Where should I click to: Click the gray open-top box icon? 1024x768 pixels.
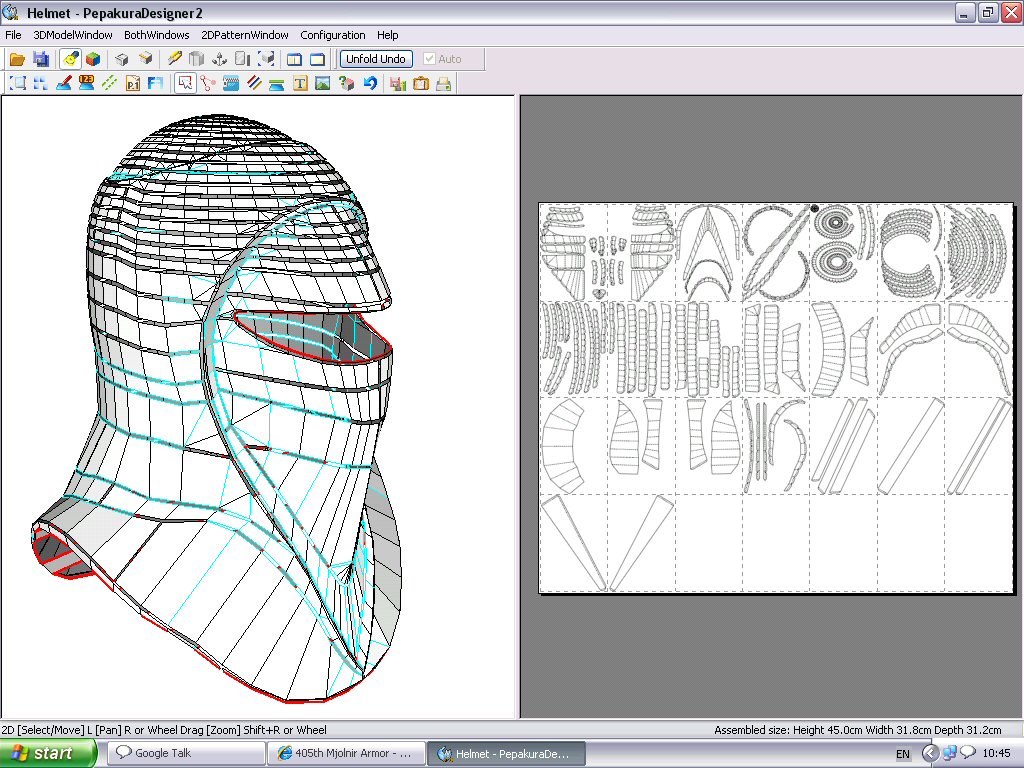click(121, 59)
